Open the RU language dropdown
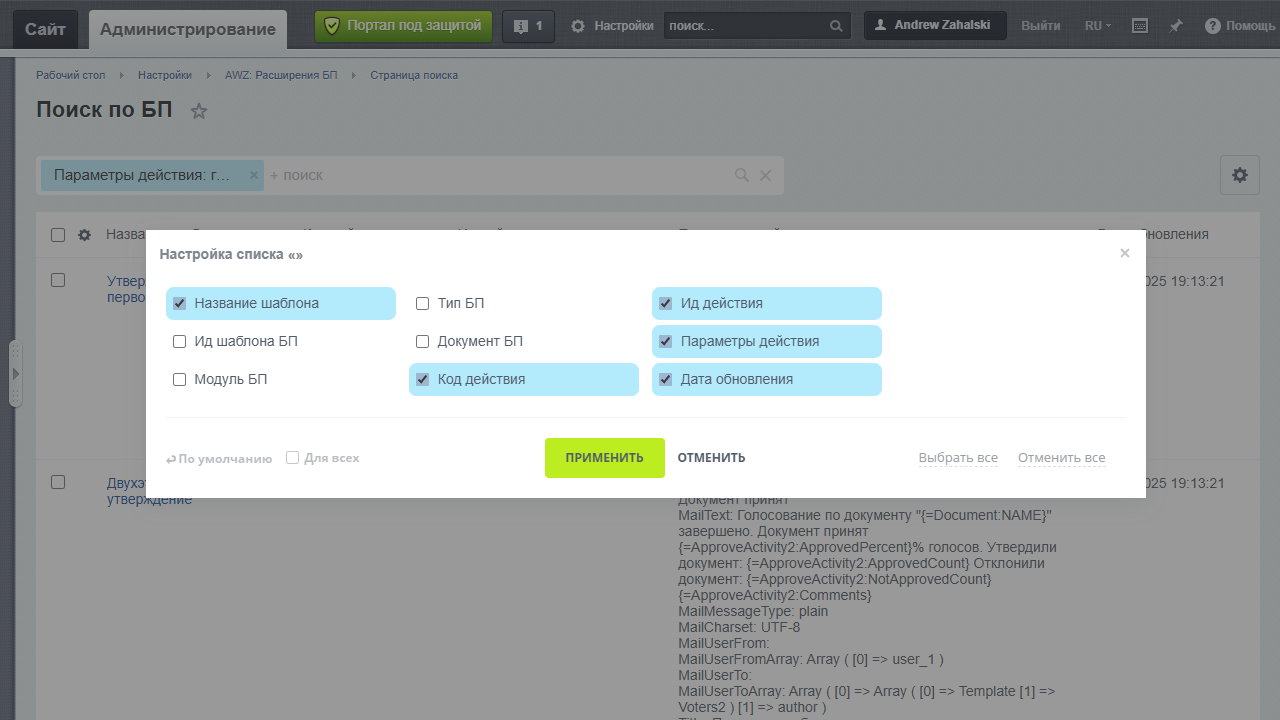The image size is (1280, 720). click(1097, 26)
